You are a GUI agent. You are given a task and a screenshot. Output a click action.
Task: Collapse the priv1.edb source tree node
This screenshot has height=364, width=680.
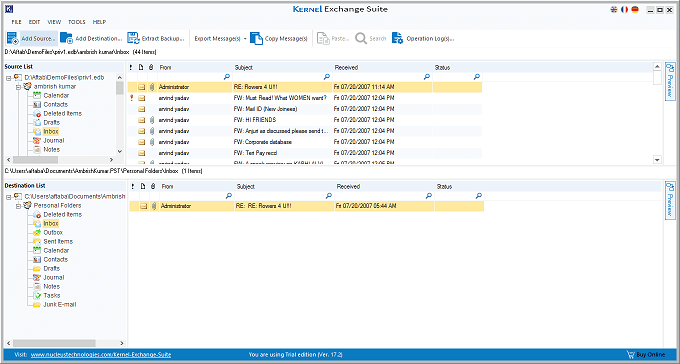9,78
